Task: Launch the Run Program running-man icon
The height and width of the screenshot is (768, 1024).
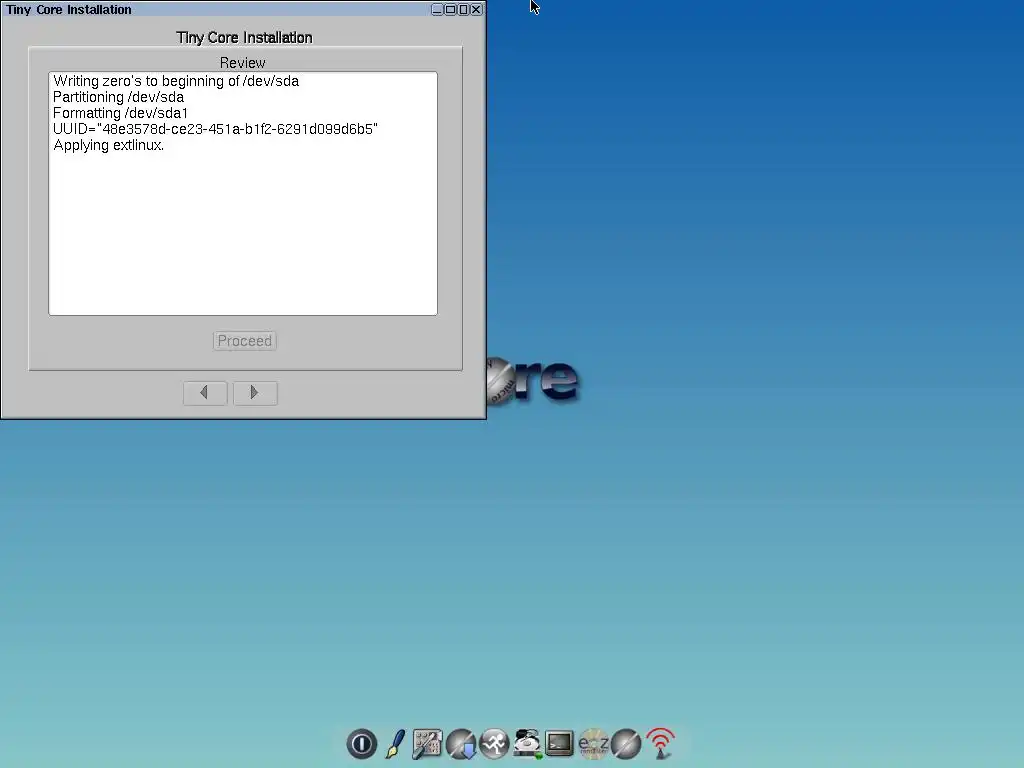Action: click(x=494, y=744)
